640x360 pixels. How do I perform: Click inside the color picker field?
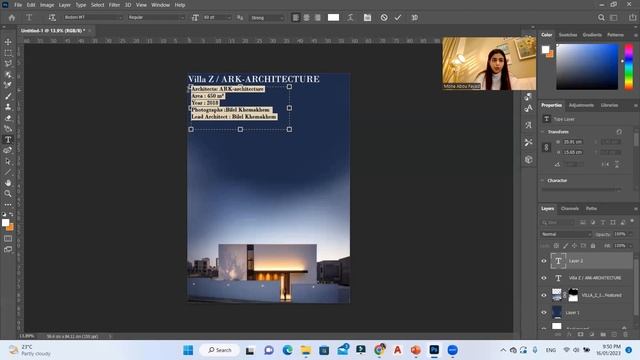click(x=587, y=67)
